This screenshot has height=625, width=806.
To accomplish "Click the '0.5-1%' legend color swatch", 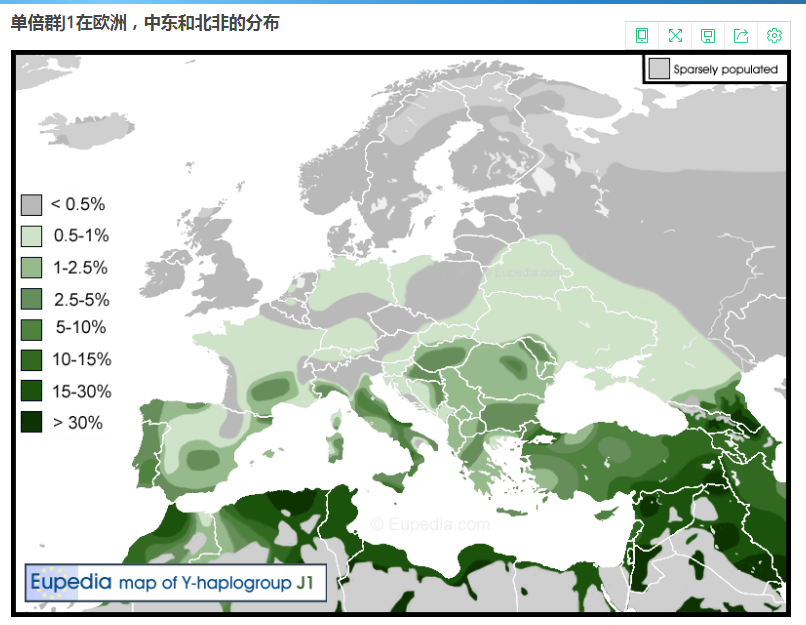I will [31, 236].
